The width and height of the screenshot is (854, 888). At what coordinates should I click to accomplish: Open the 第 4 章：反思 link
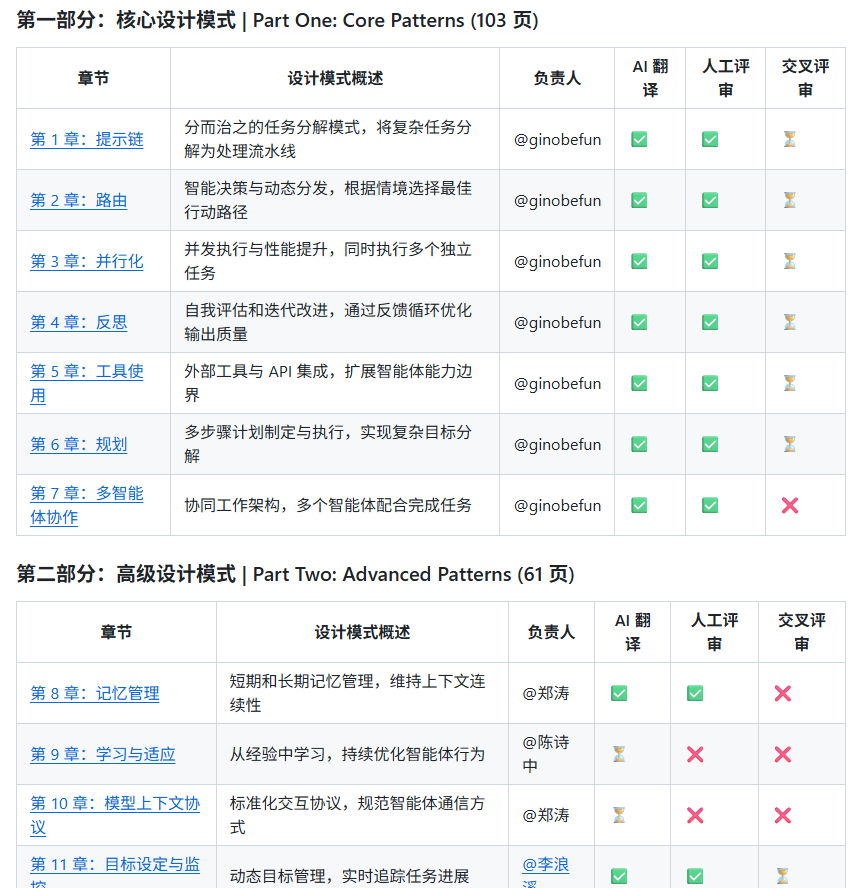point(78,322)
